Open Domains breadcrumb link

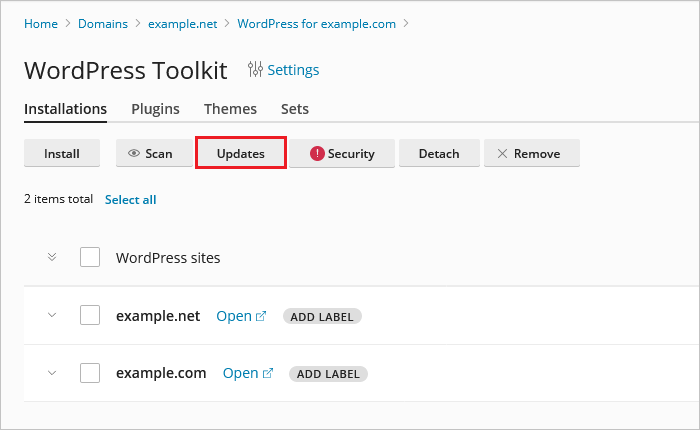pyautogui.click(x=103, y=24)
